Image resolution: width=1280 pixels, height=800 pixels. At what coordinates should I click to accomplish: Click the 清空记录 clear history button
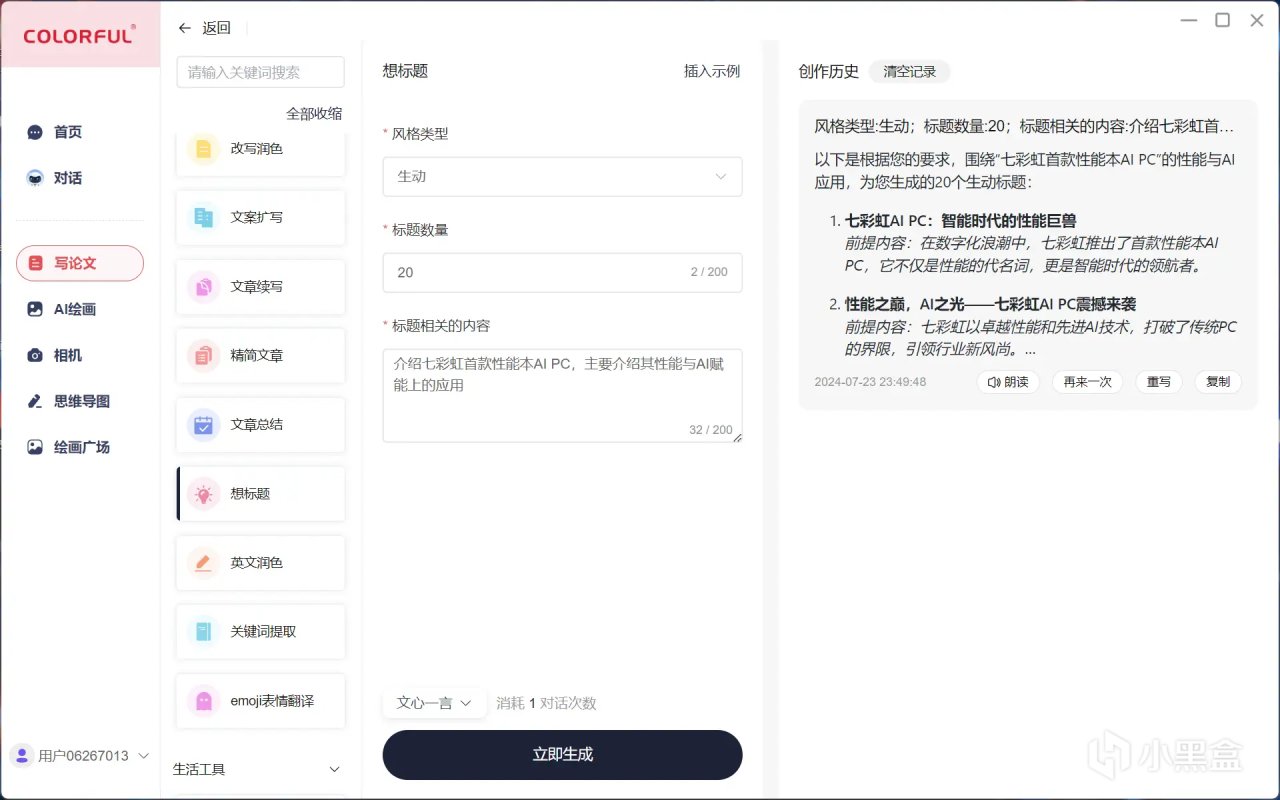pos(909,71)
